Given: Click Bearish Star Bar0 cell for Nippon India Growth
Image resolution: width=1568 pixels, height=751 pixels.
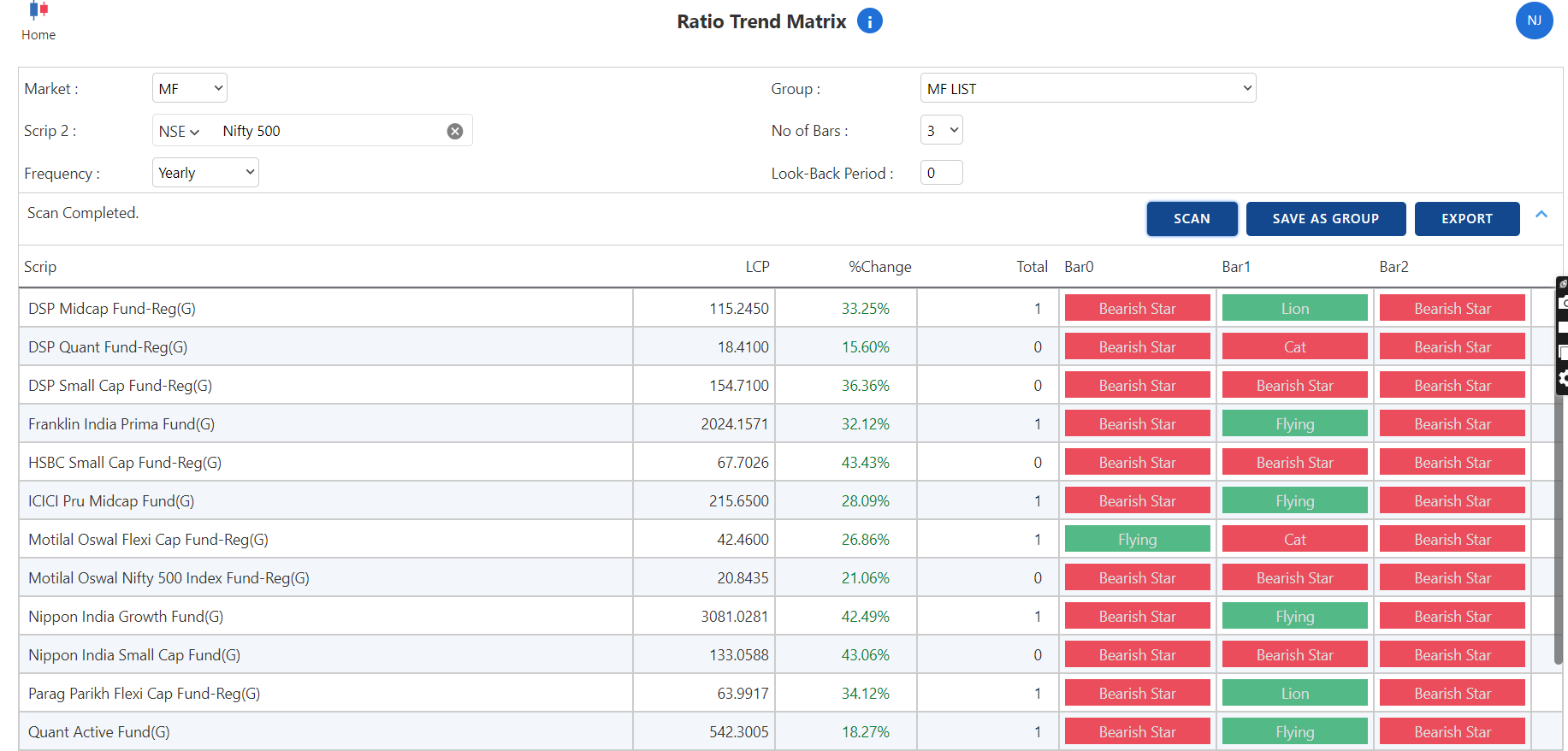Looking at the screenshot, I should click(1138, 616).
